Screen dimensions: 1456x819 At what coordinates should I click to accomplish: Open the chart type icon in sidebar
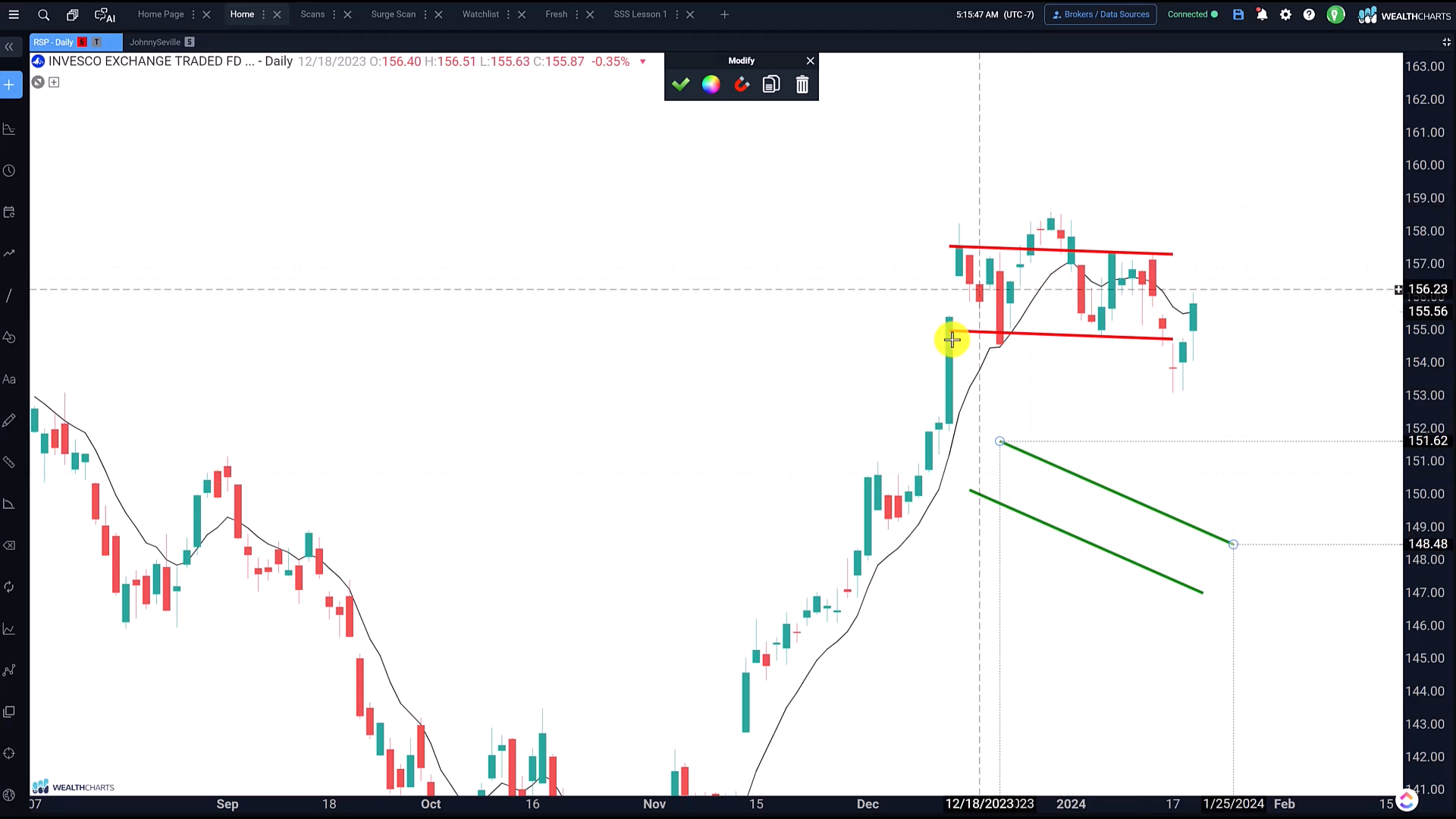9,130
